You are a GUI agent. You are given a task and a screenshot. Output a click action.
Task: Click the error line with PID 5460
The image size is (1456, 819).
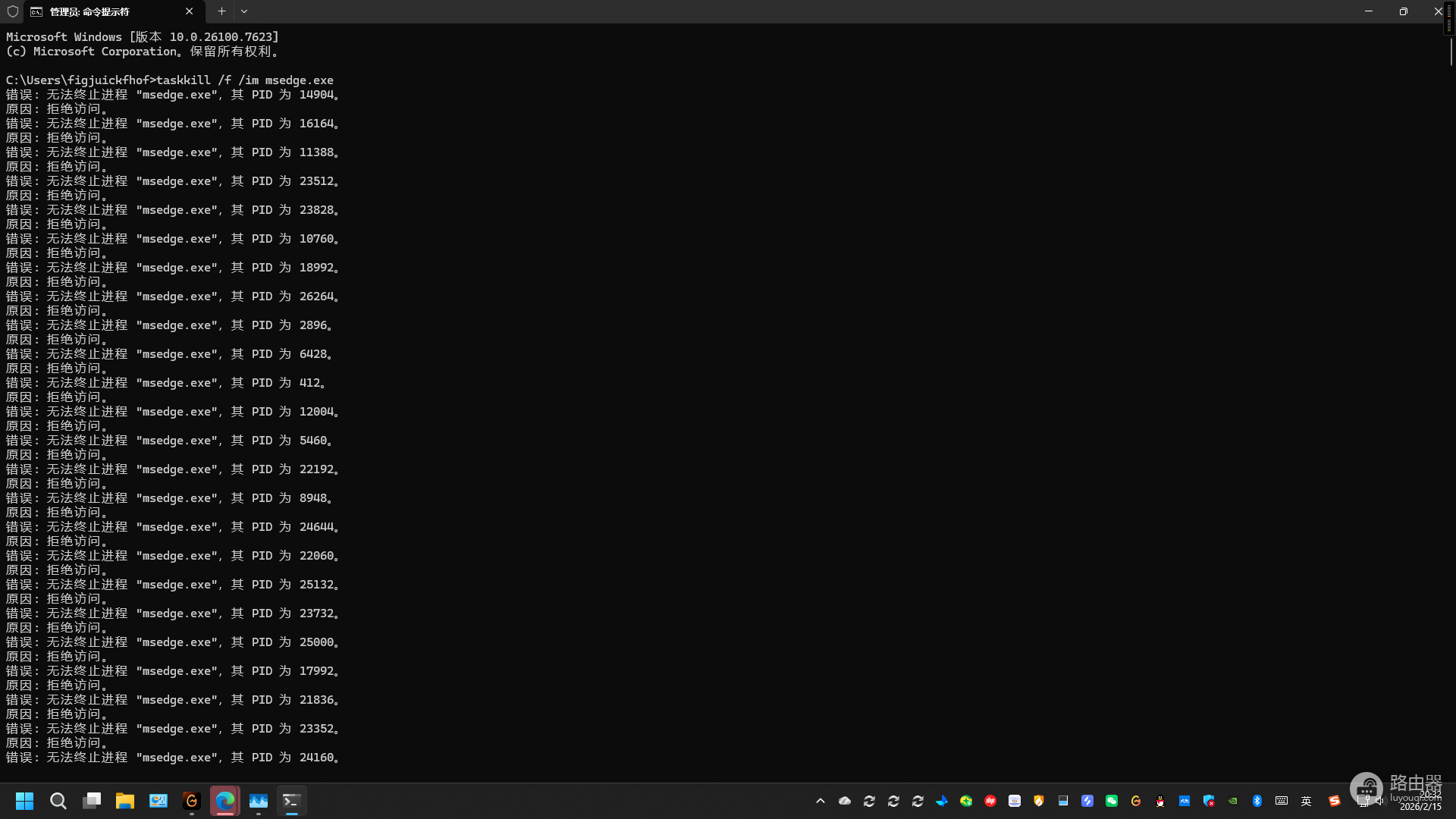coord(170,441)
